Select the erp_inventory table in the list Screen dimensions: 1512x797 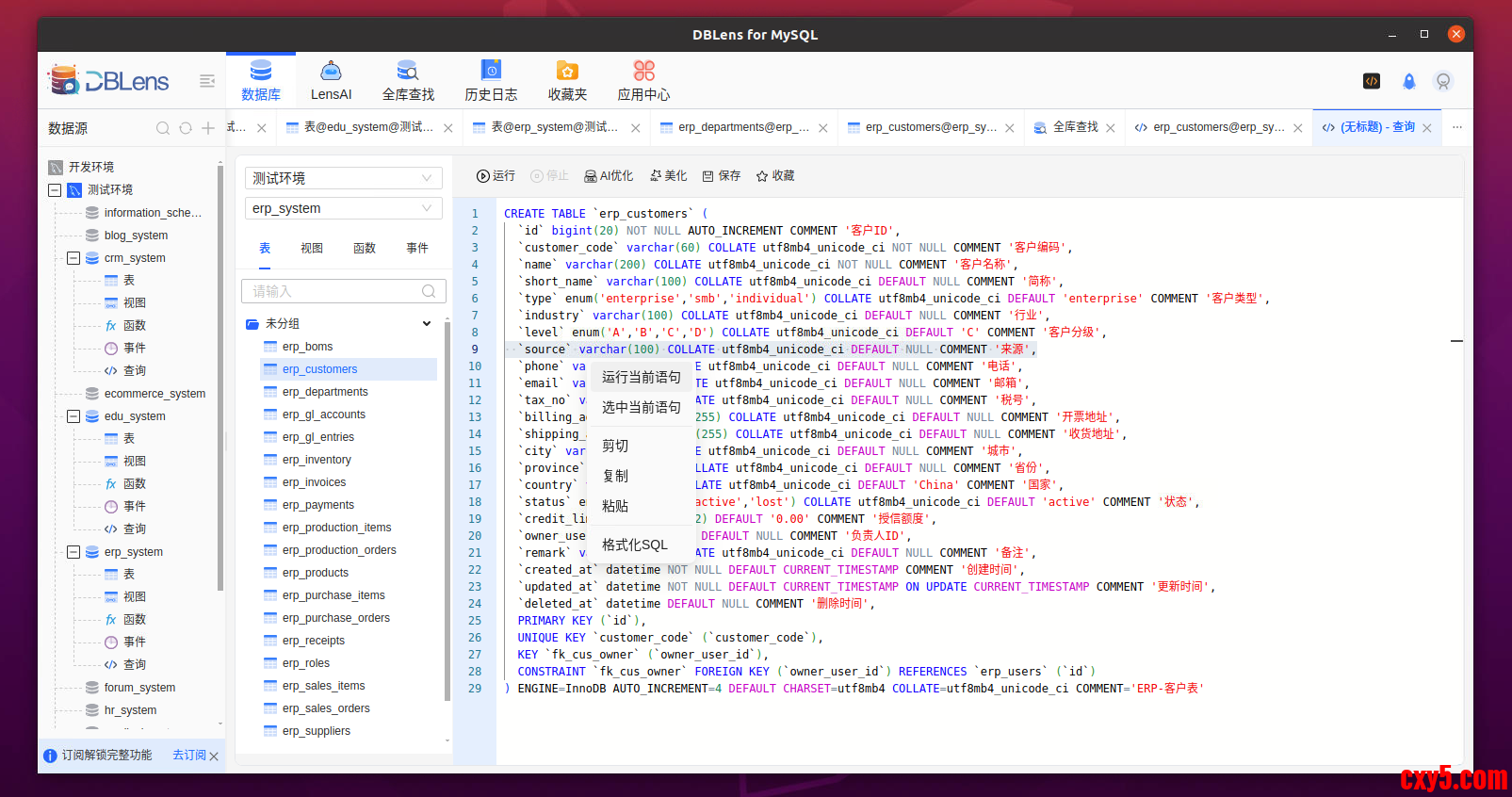pos(317,460)
